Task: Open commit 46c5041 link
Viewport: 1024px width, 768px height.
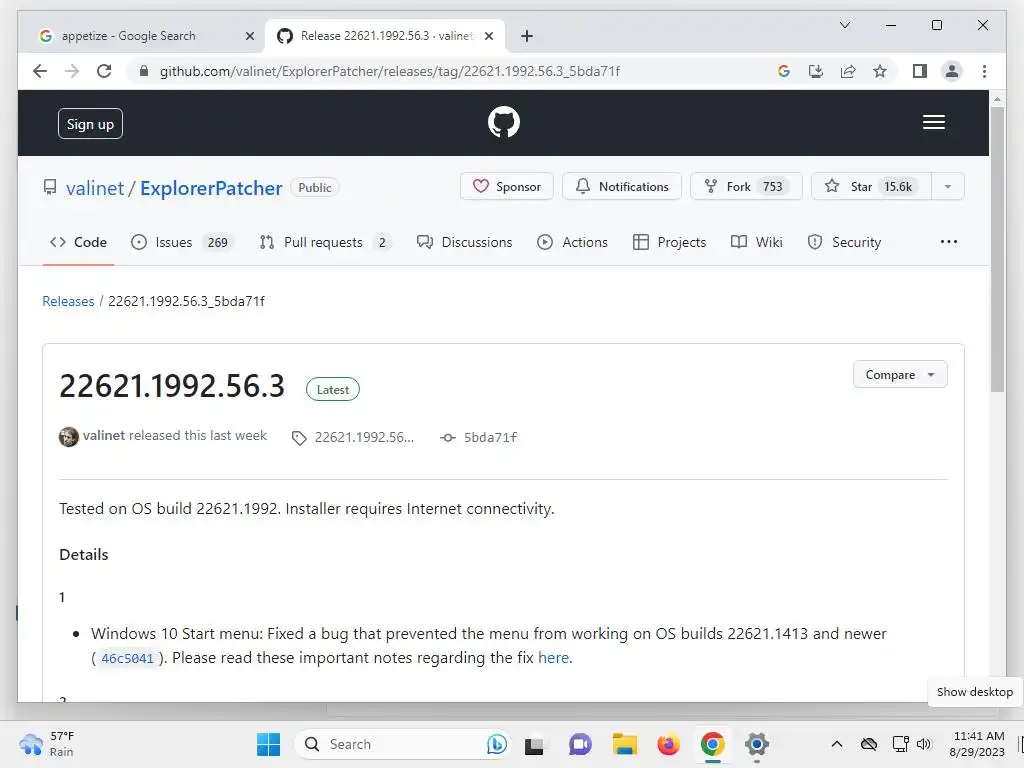Action: pos(127,658)
